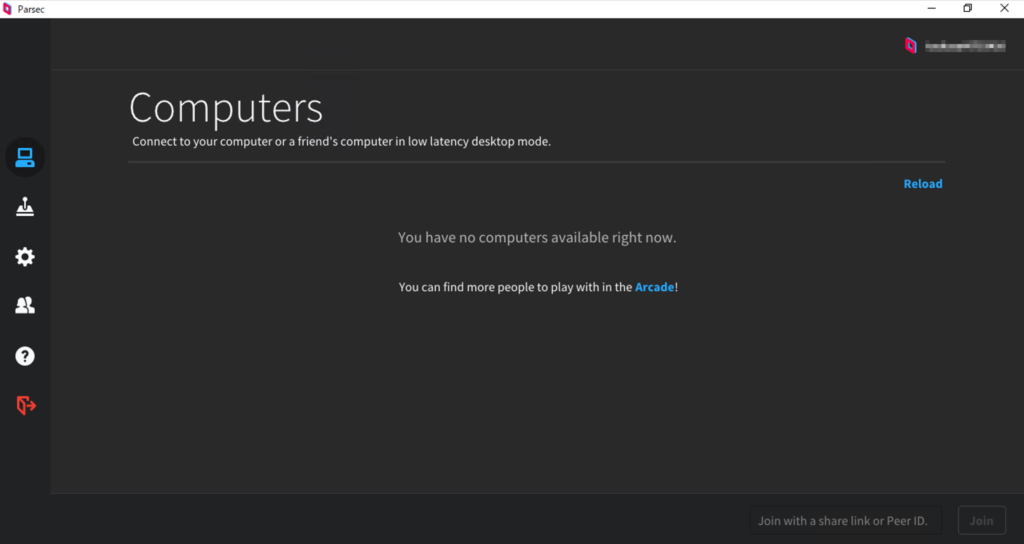The image size is (1024, 544).
Task: Open the Computers tab in sidebar
Action: [25, 157]
